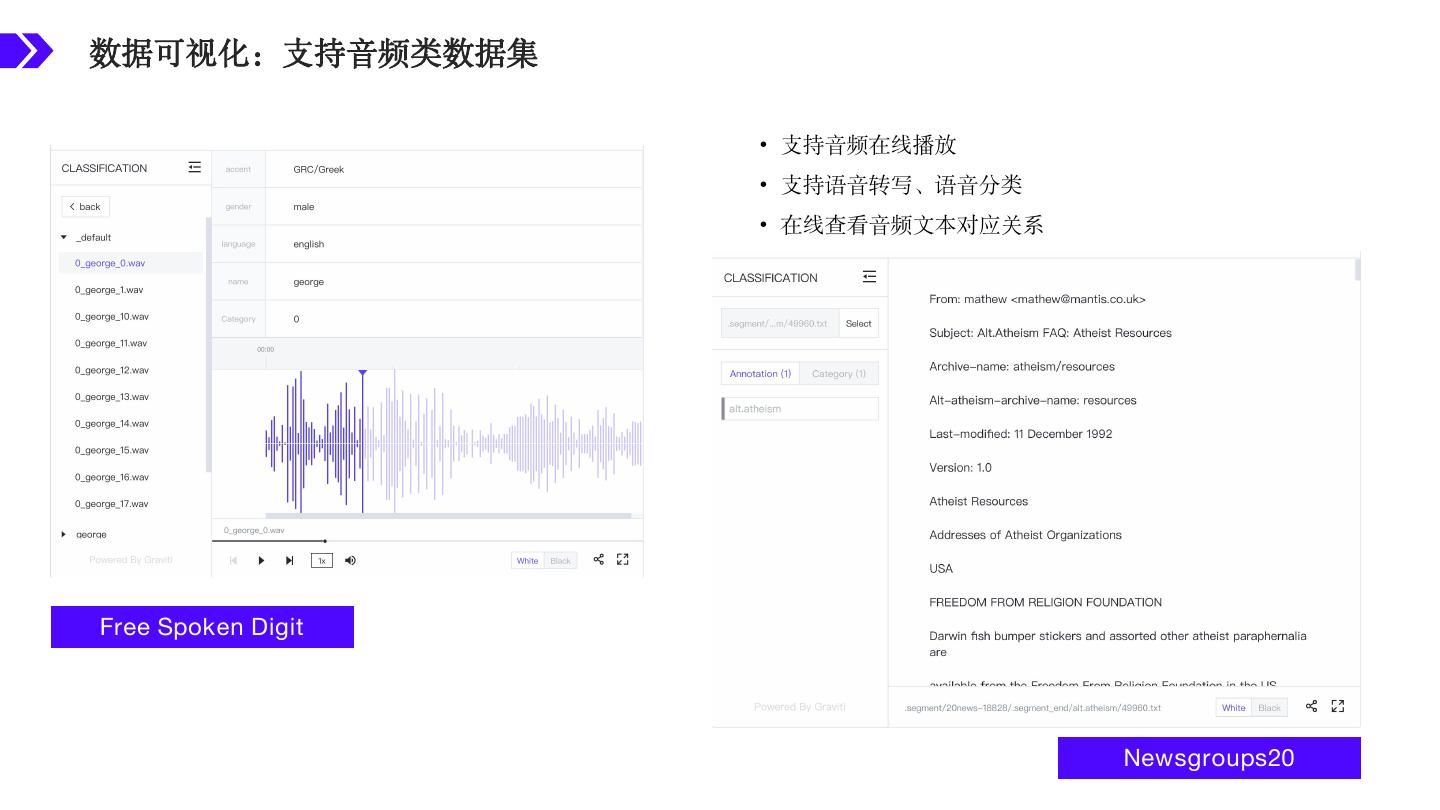Open the Annotation (1) tab

pos(760,374)
